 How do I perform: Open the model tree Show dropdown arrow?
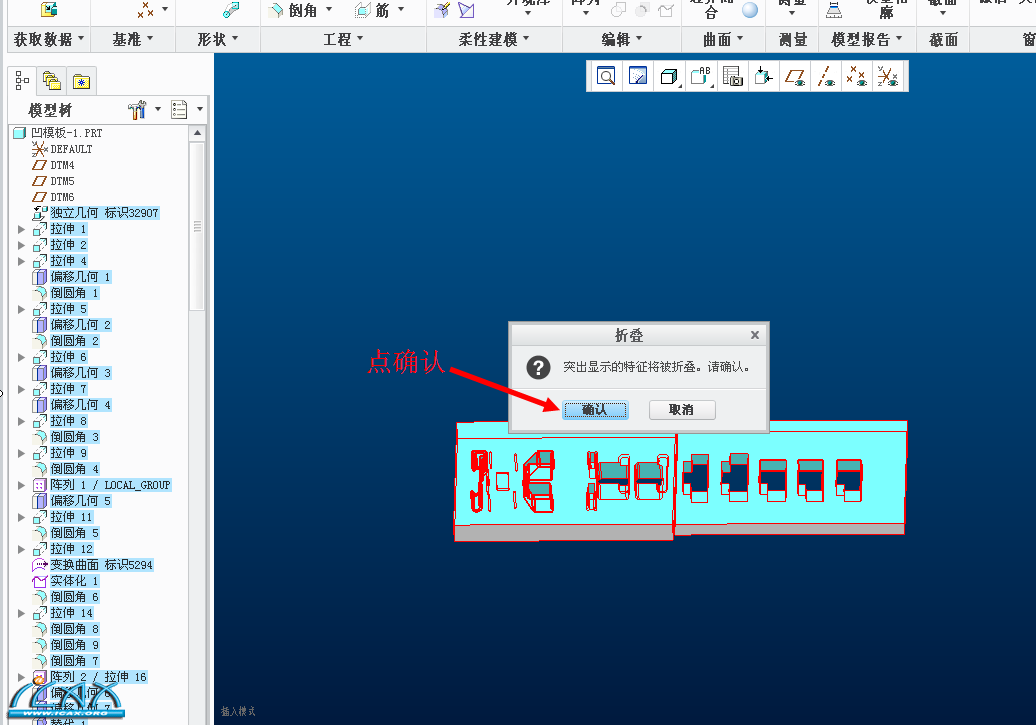click(x=200, y=109)
